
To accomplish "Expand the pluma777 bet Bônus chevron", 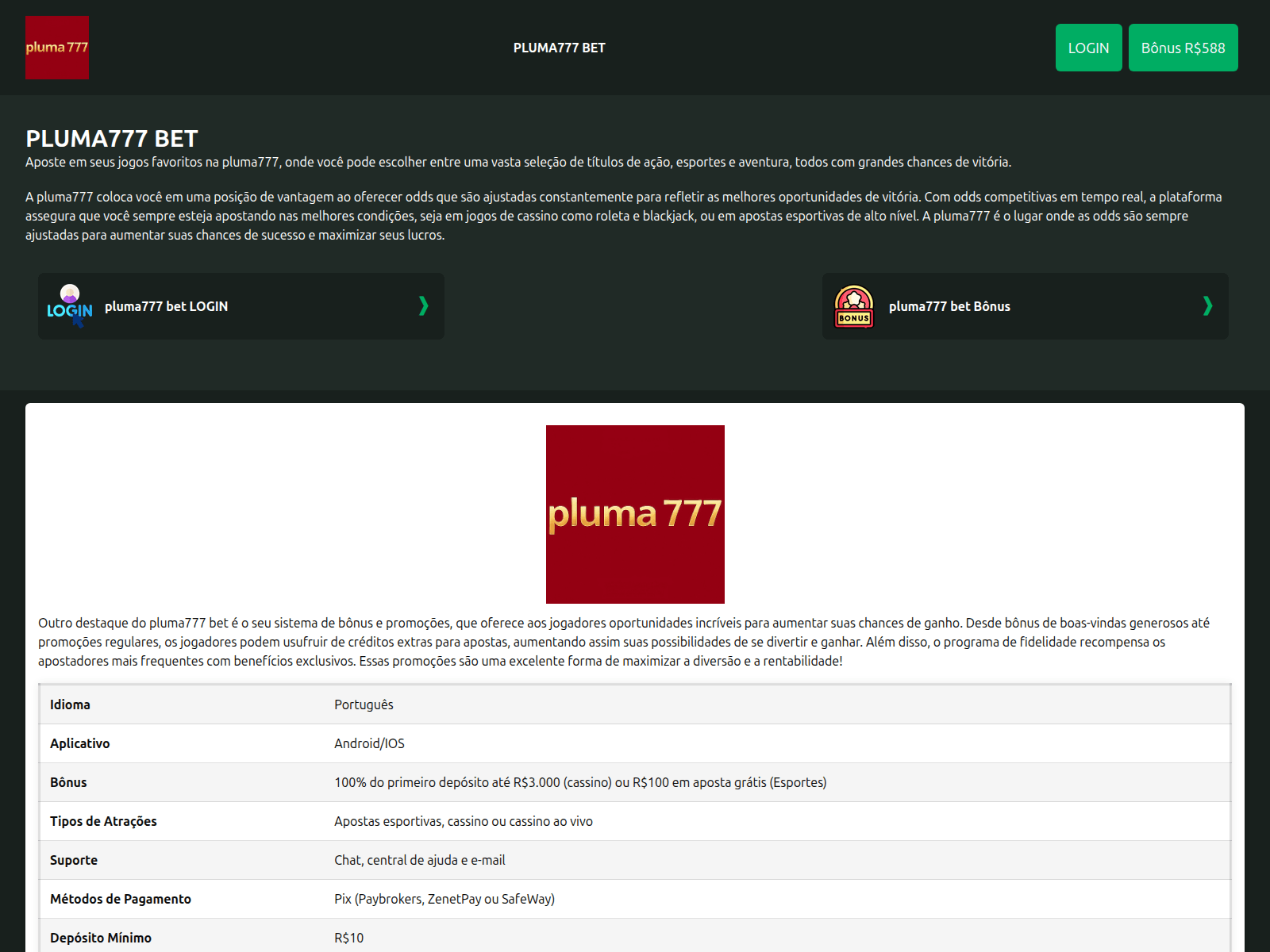I will [x=1207, y=306].
